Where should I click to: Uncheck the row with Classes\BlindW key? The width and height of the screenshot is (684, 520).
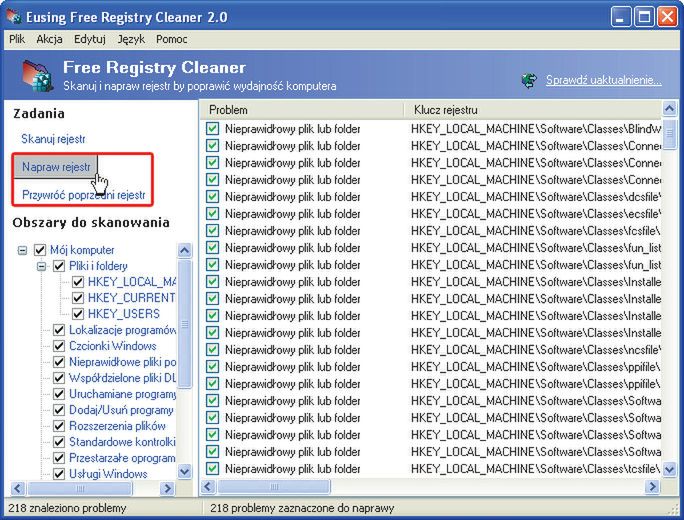212,129
